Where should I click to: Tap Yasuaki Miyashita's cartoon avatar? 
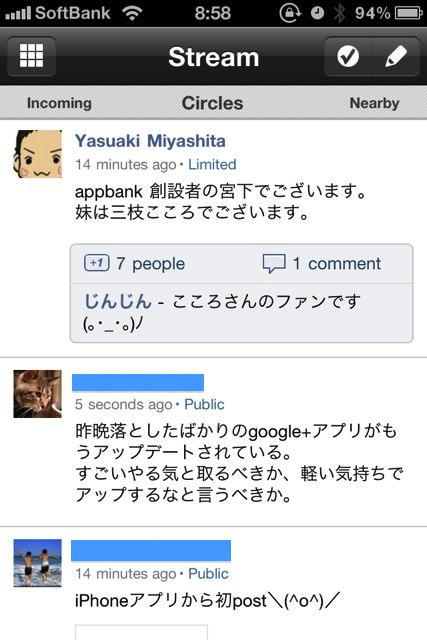click(x=38, y=154)
